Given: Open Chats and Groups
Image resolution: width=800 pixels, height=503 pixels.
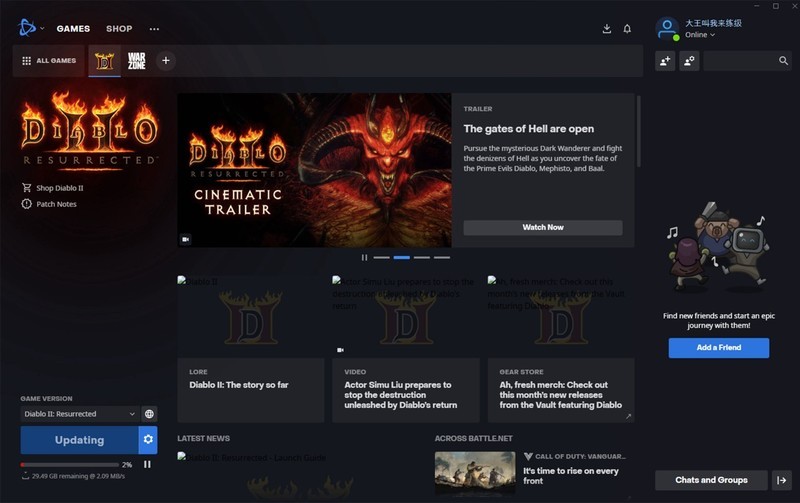Looking at the screenshot, I should (711, 480).
